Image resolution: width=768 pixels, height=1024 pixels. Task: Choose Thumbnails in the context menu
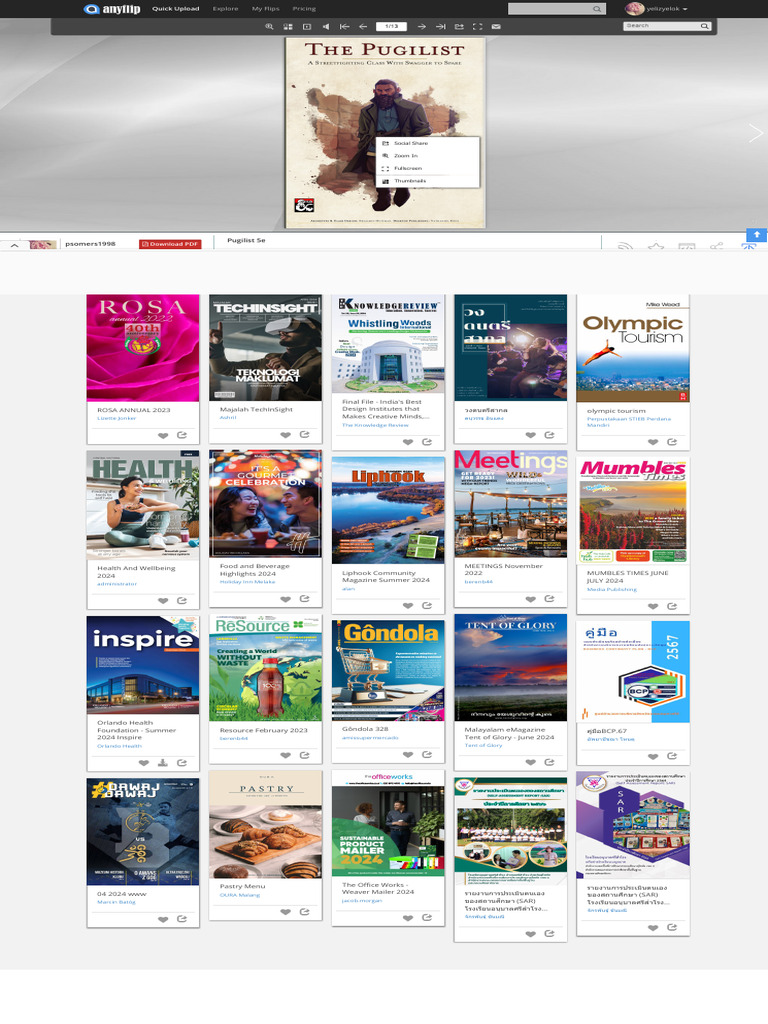click(409, 181)
